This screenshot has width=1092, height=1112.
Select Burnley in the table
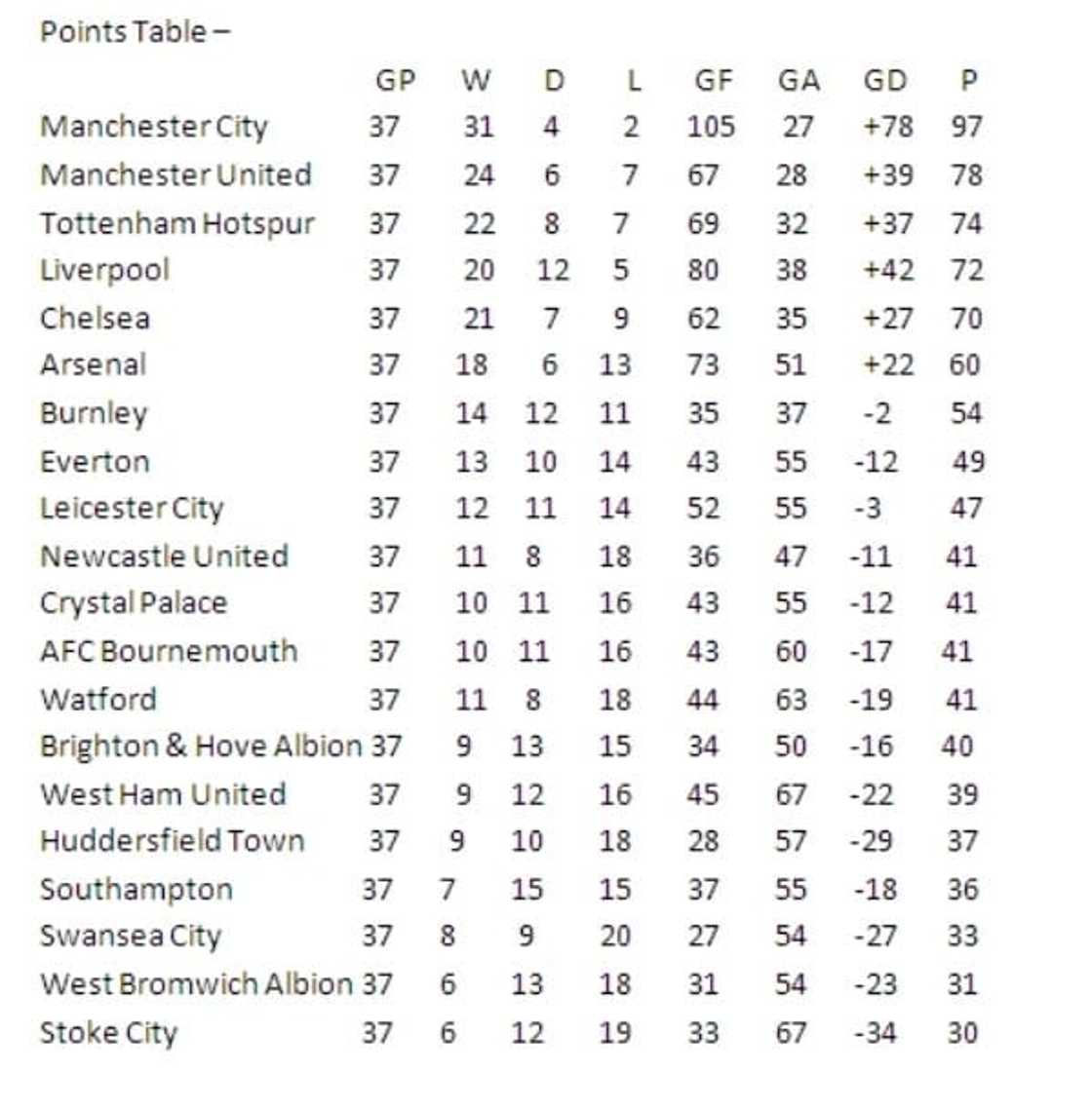point(93,413)
